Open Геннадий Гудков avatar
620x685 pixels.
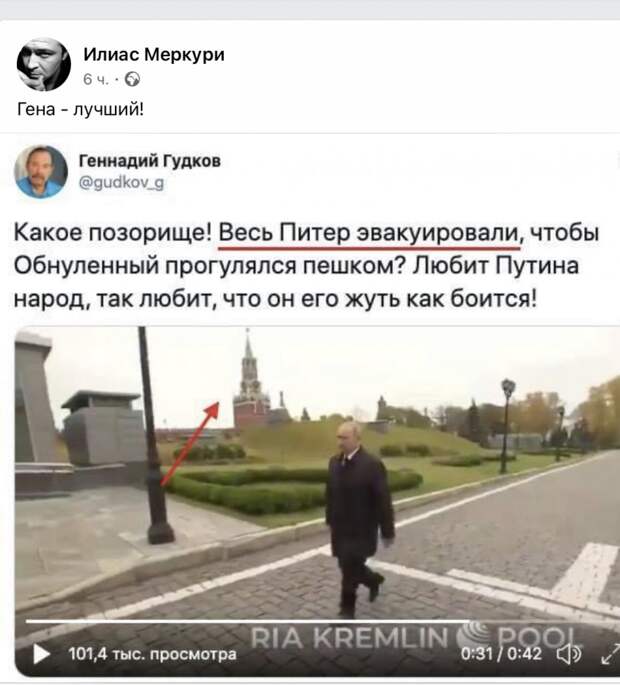pos(41,171)
